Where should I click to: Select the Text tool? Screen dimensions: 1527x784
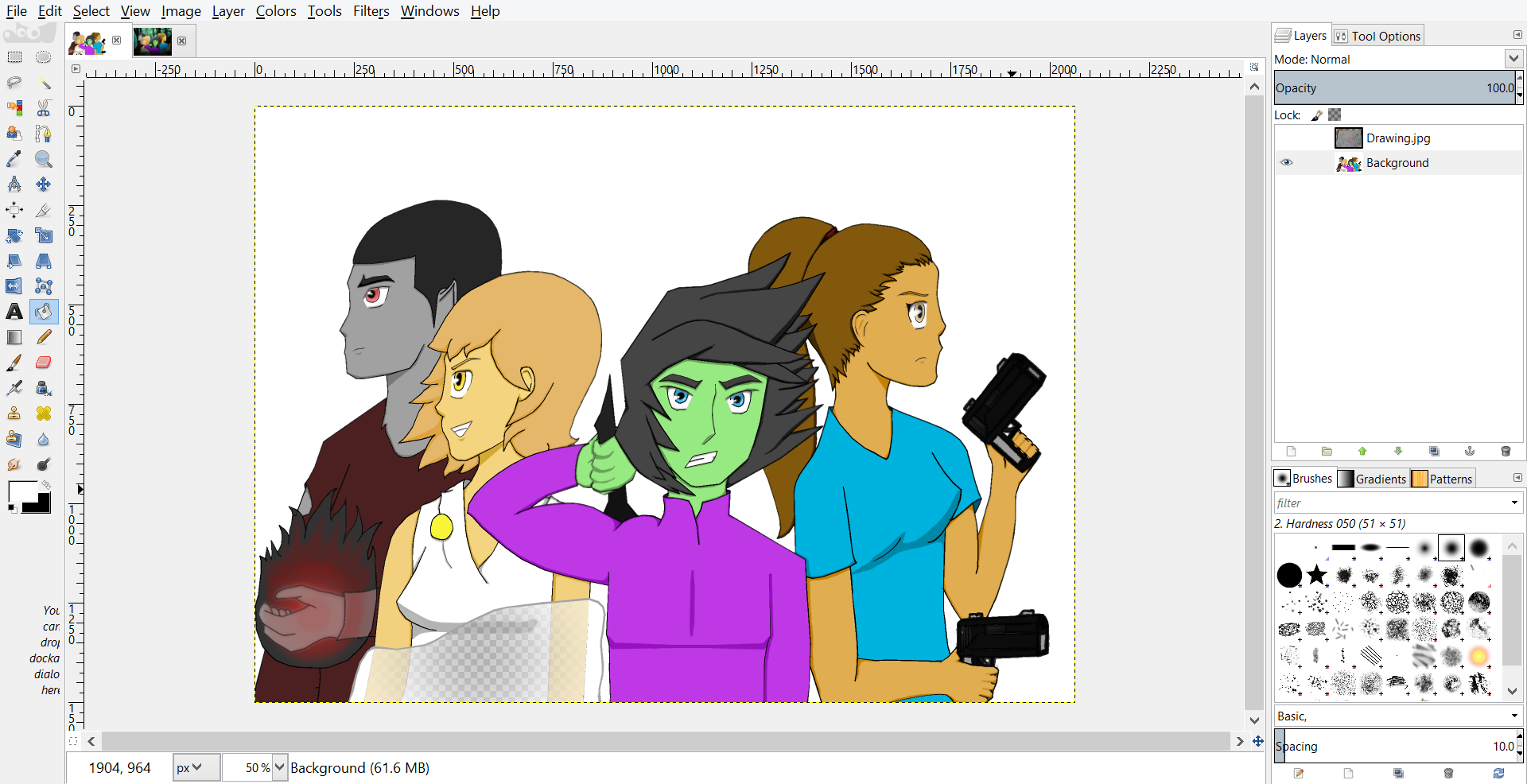point(14,312)
